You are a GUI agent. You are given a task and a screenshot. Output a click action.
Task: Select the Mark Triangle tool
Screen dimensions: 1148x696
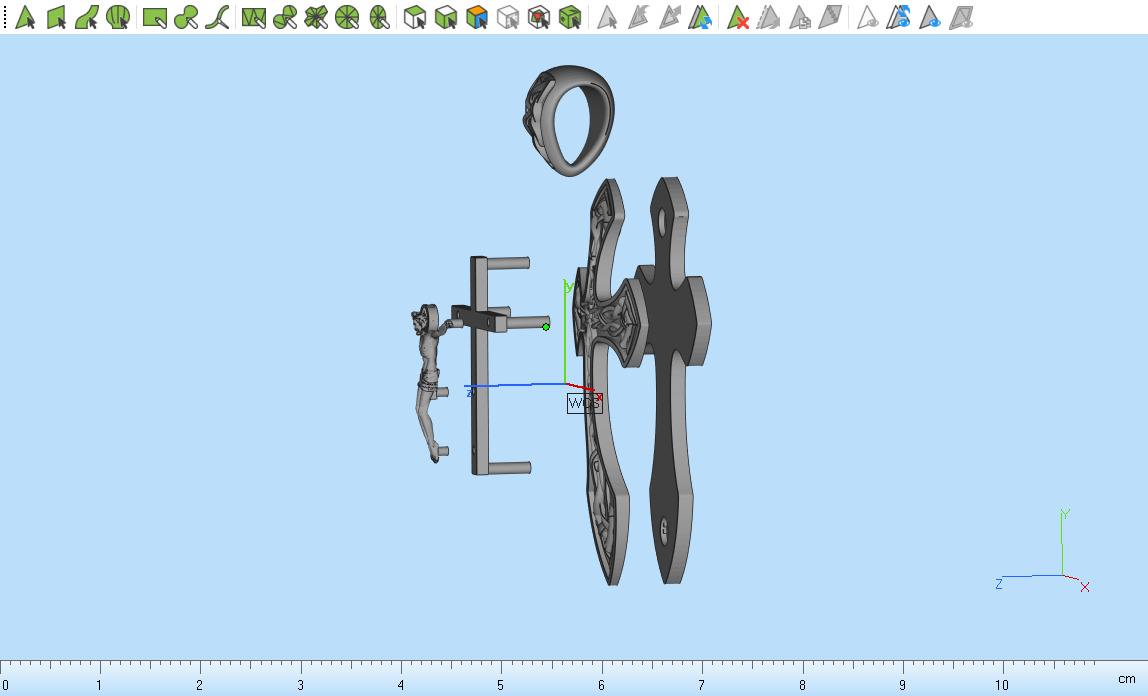[26, 17]
